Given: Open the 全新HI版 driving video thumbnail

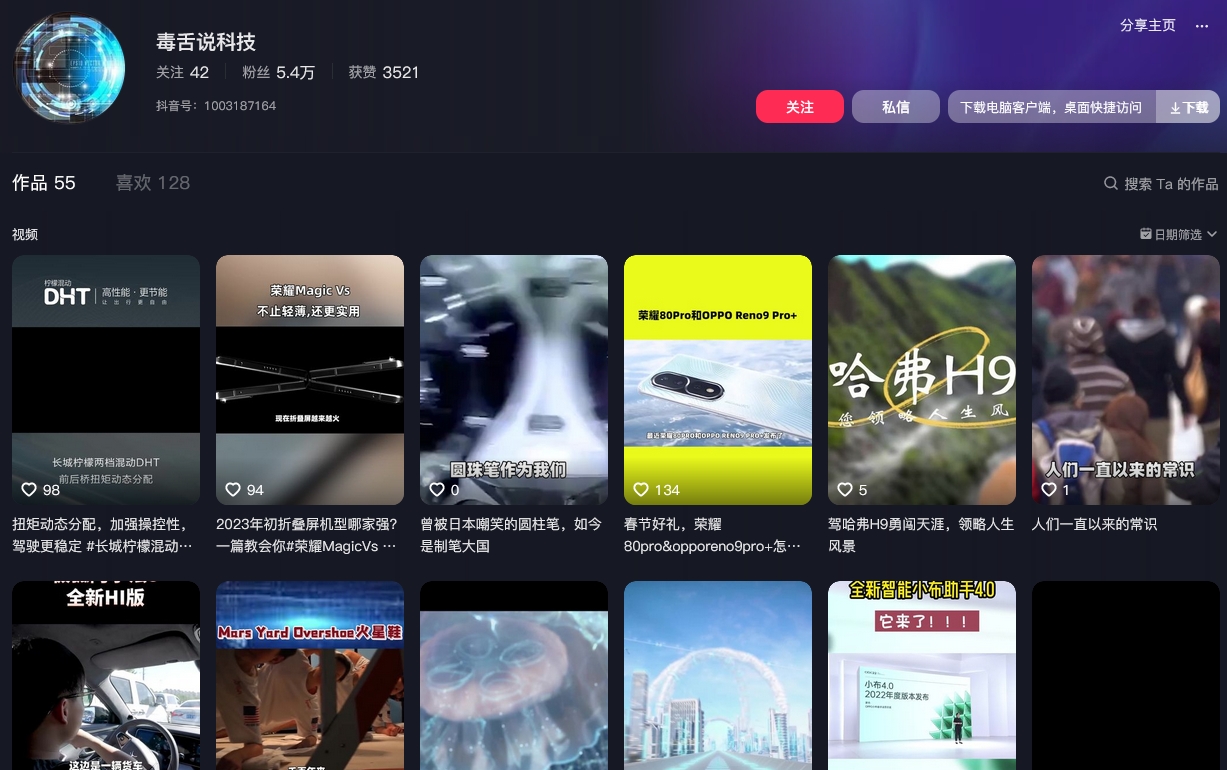Looking at the screenshot, I should (x=106, y=675).
